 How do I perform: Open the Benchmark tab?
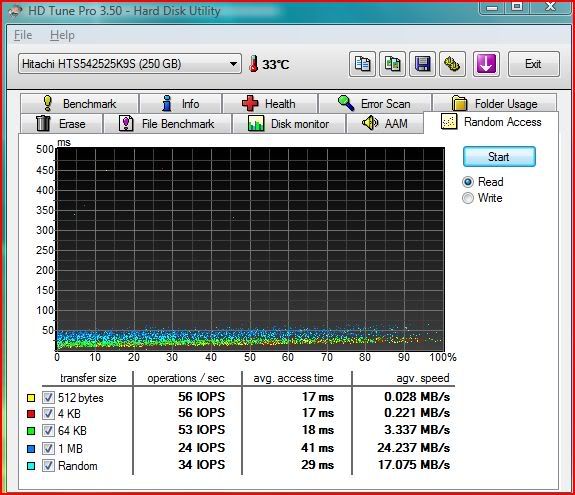pyautogui.click(x=80, y=104)
